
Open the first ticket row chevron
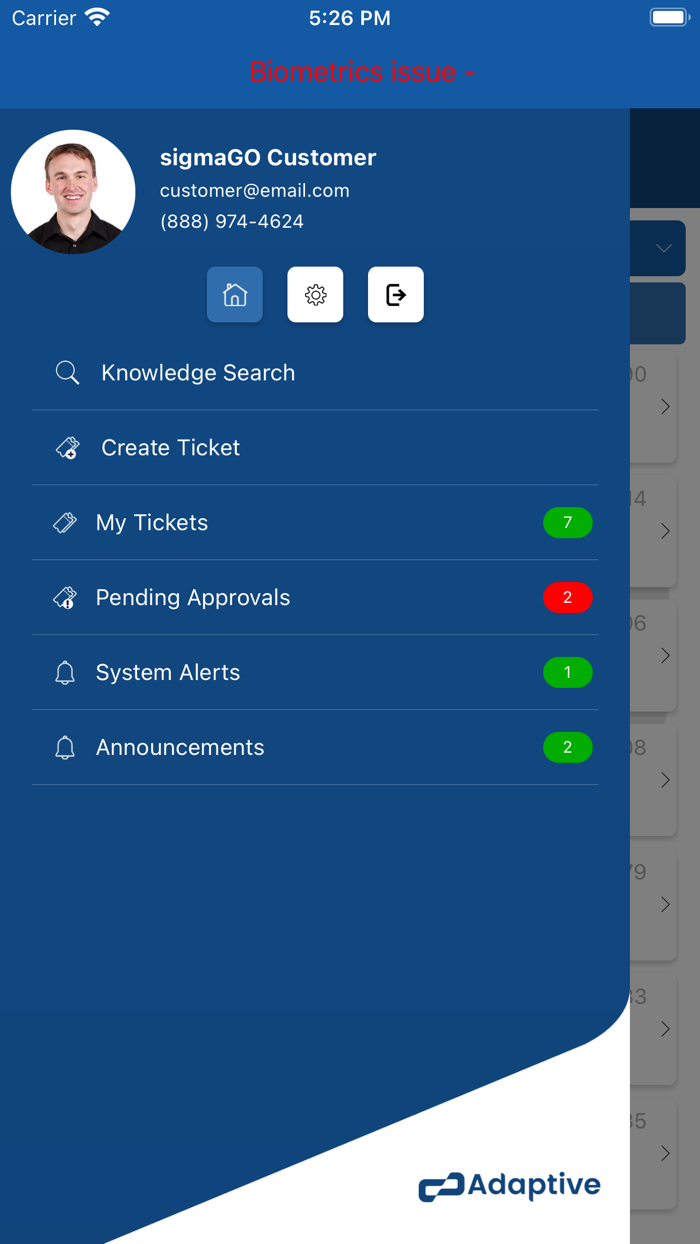(x=665, y=407)
